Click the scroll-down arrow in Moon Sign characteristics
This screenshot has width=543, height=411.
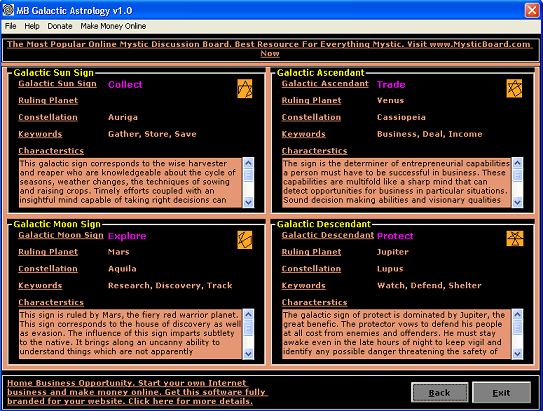coord(248,354)
